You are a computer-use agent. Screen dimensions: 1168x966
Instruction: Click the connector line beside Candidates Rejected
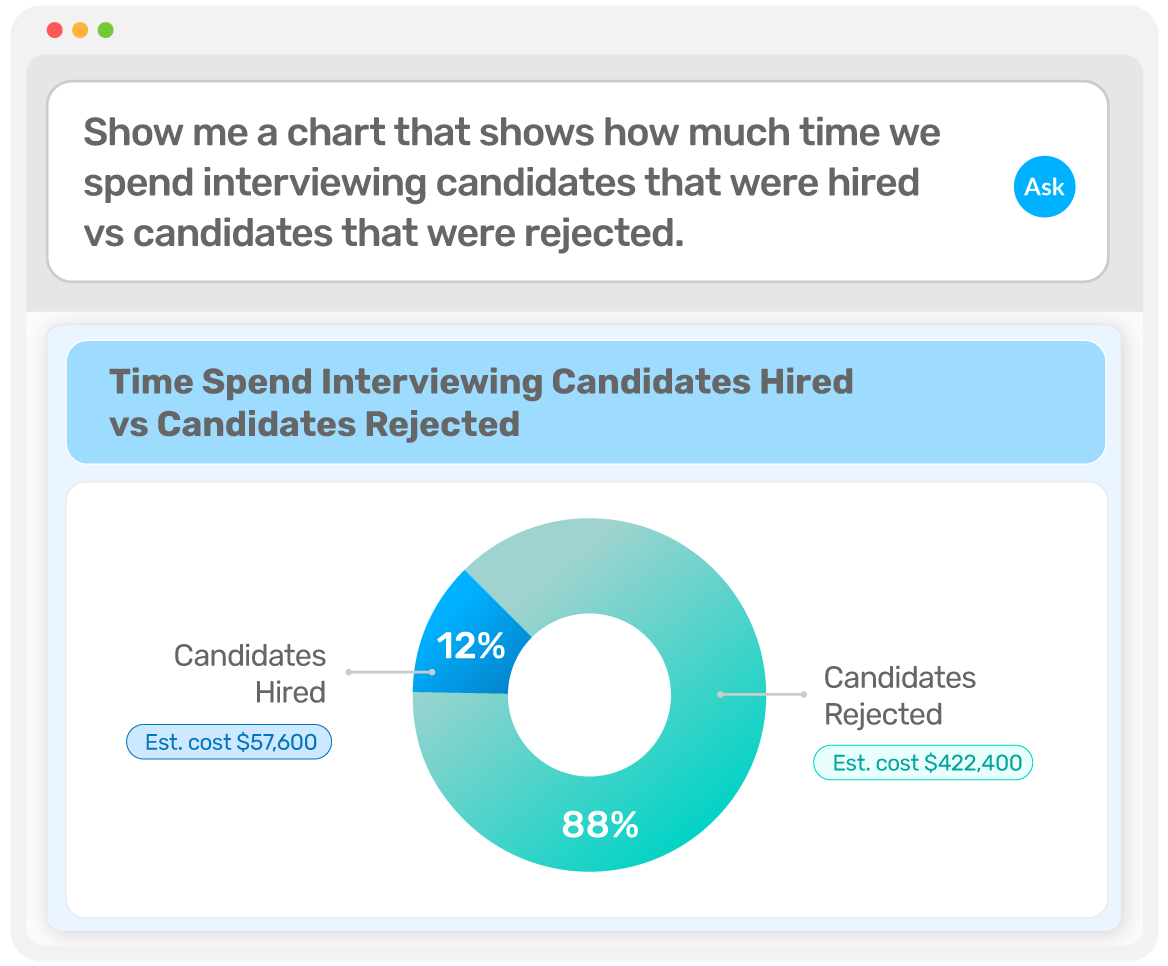pos(762,694)
